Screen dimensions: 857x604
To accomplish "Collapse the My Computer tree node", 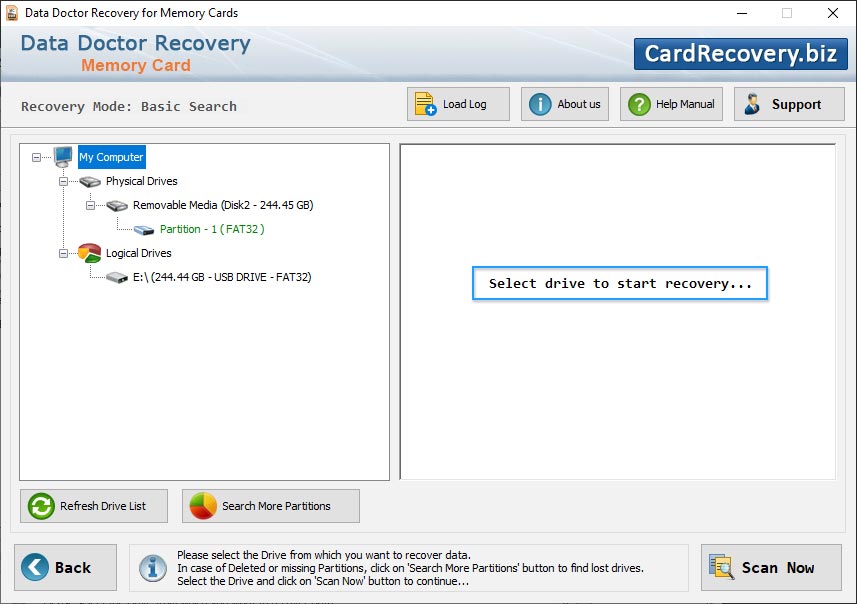I will [x=36, y=157].
